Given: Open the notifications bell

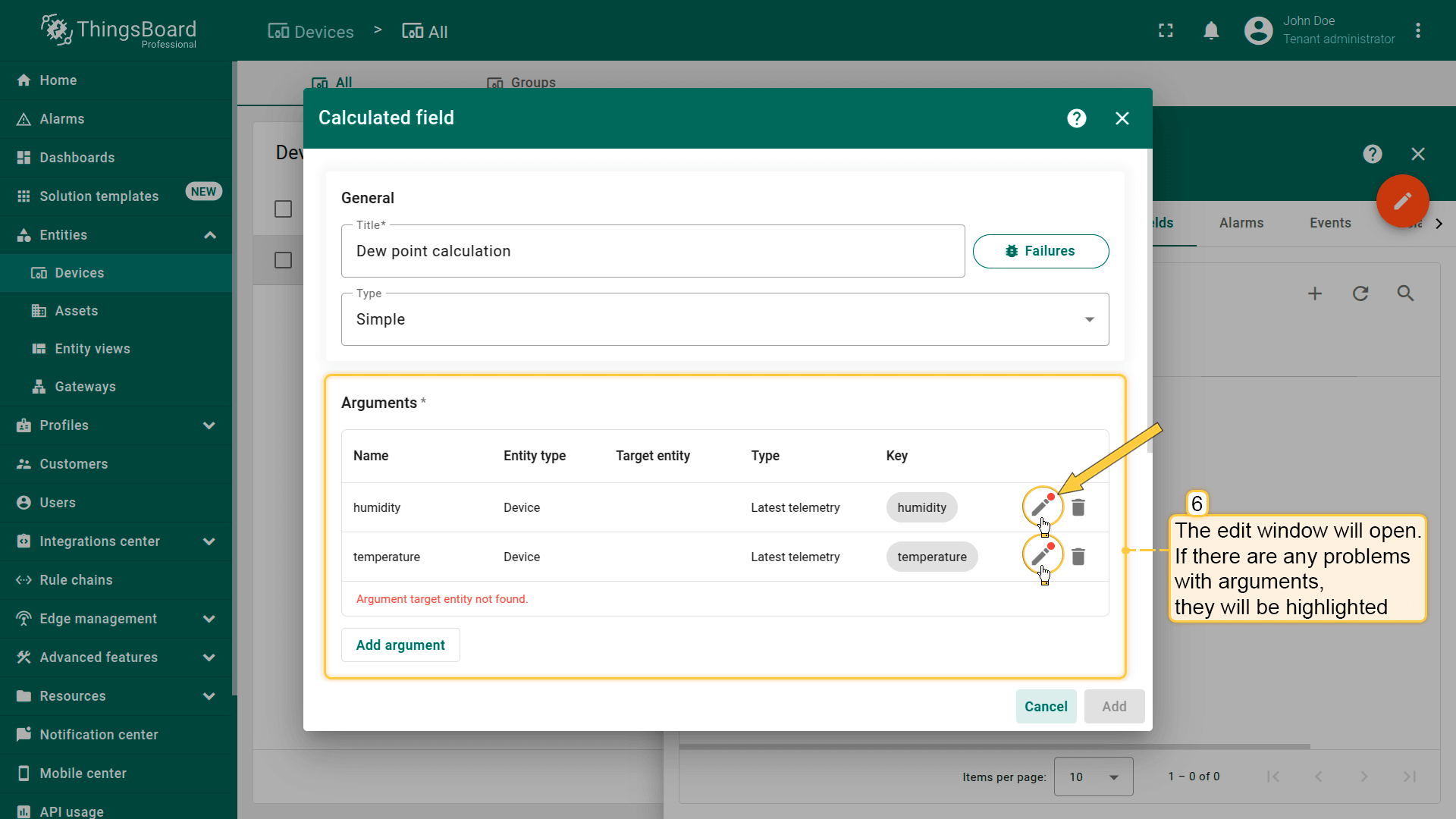Looking at the screenshot, I should [1211, 31].
